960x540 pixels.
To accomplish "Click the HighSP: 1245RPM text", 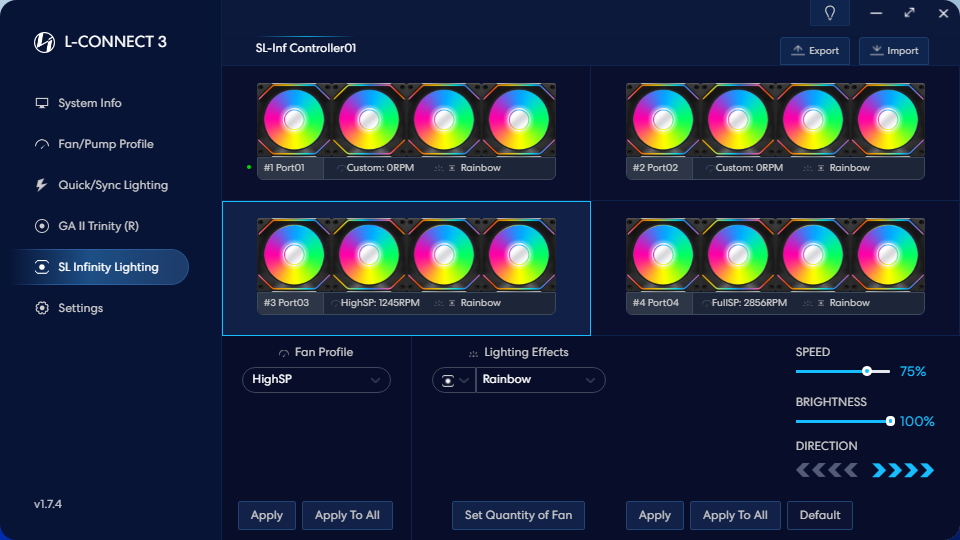I will point(380,303).
